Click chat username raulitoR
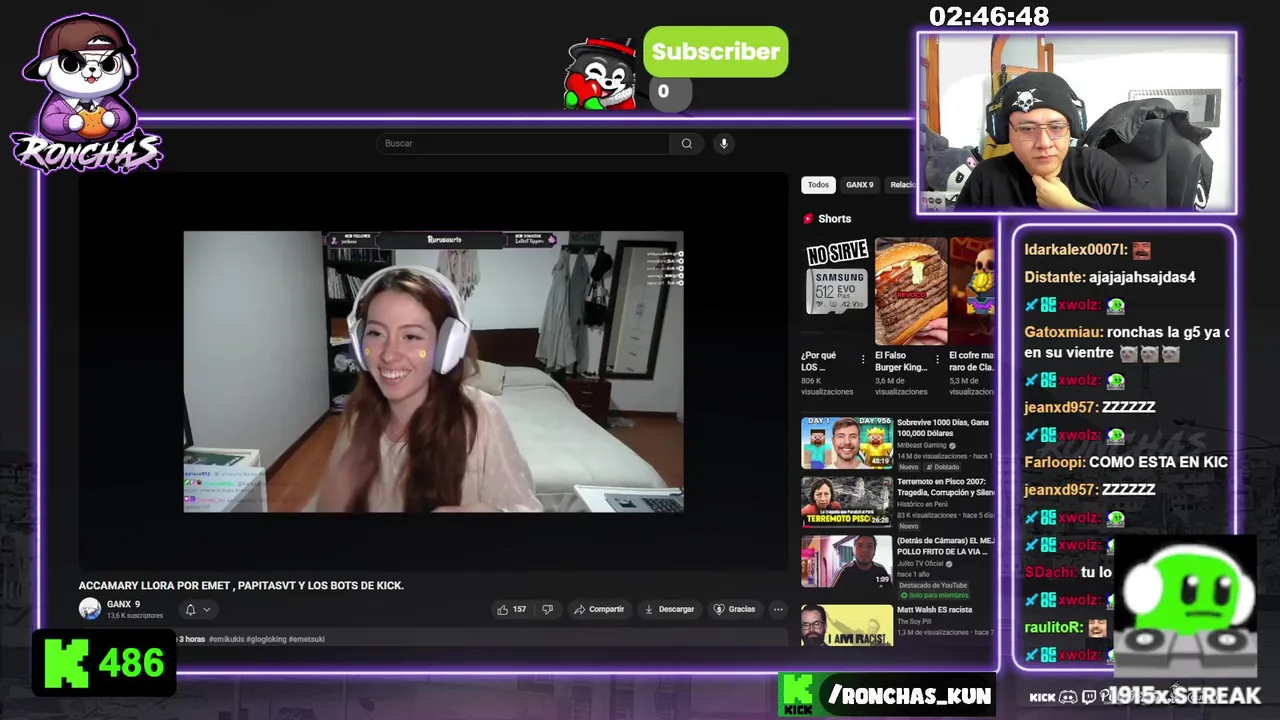The width and height of the screenshot is (1280, 720). 1053,627
